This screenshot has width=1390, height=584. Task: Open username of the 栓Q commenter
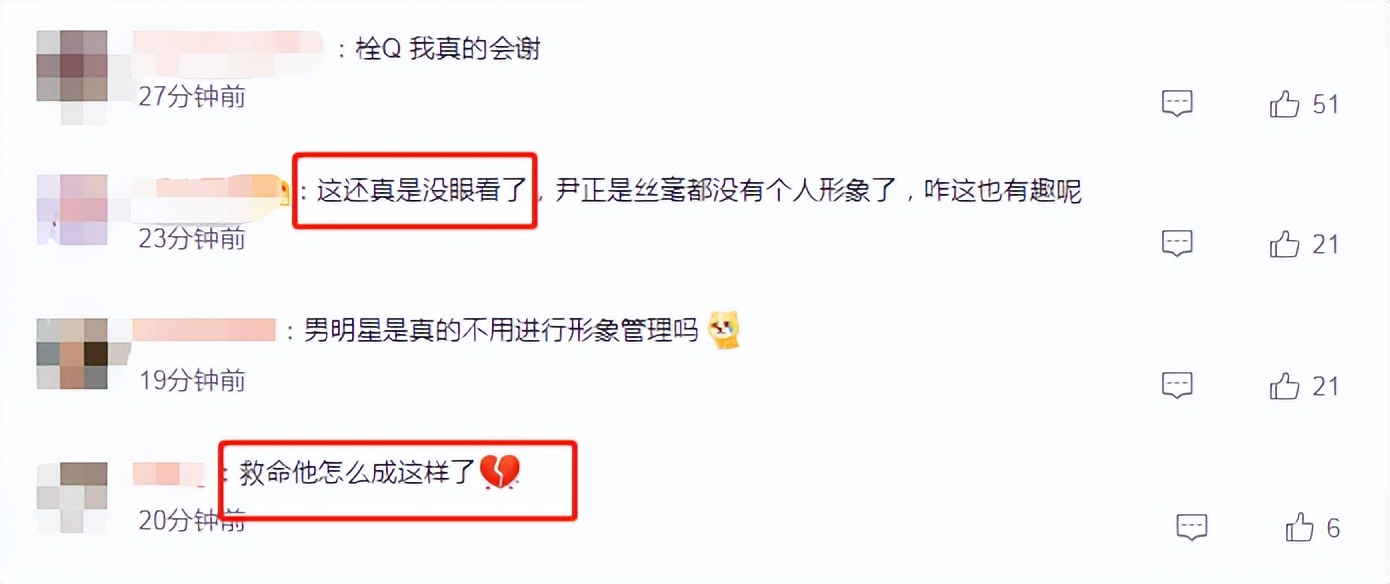pos(230,46)
